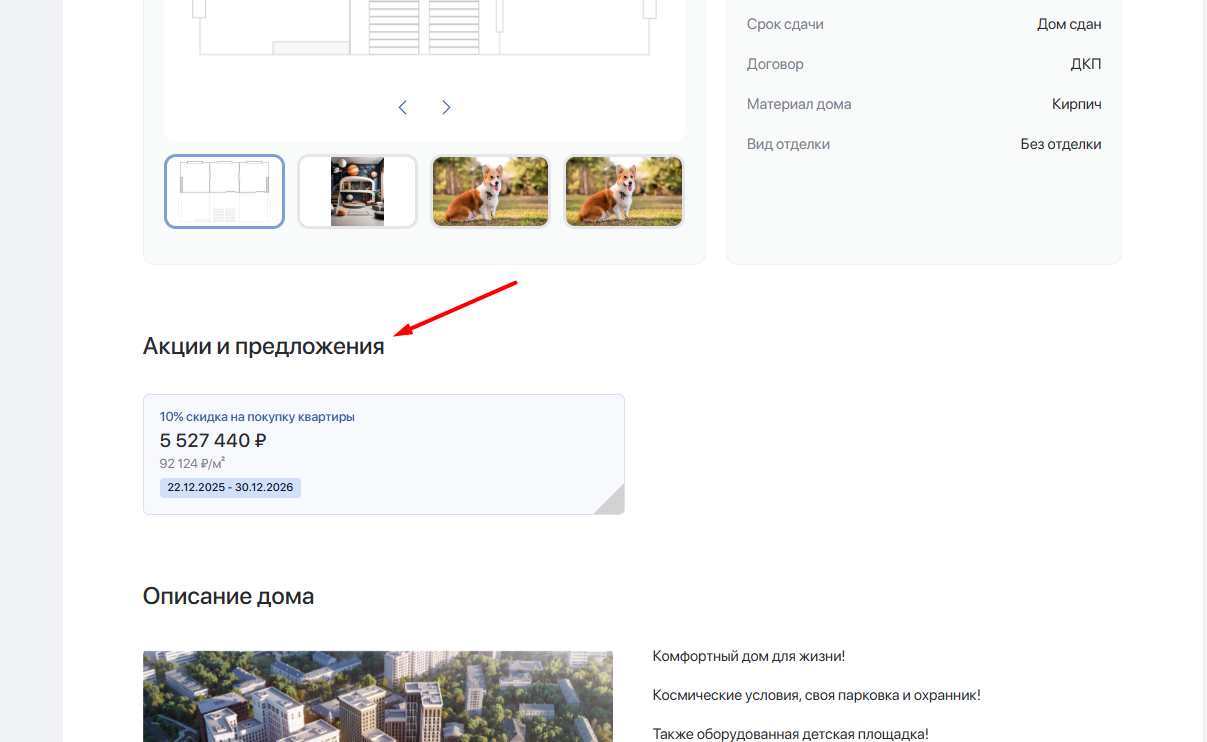Click the 'Без отделки' finishing type value

pos(1060,144)
